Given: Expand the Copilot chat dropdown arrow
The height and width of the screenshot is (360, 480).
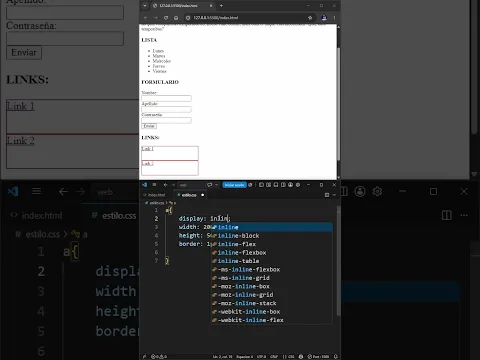Looking at the screenshot, I should pos(216,185).
